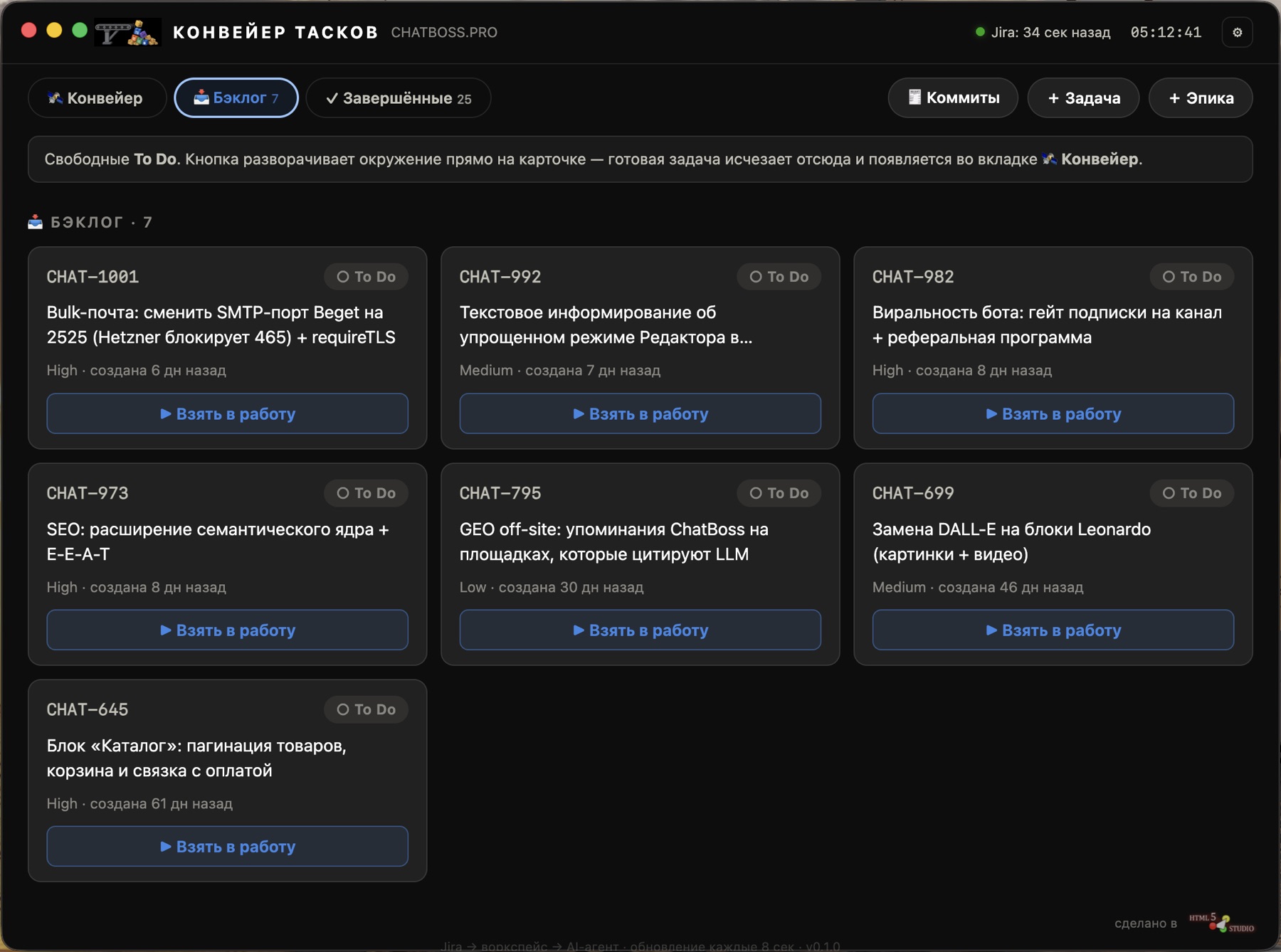Take CHAT-699 into work

1053,630
